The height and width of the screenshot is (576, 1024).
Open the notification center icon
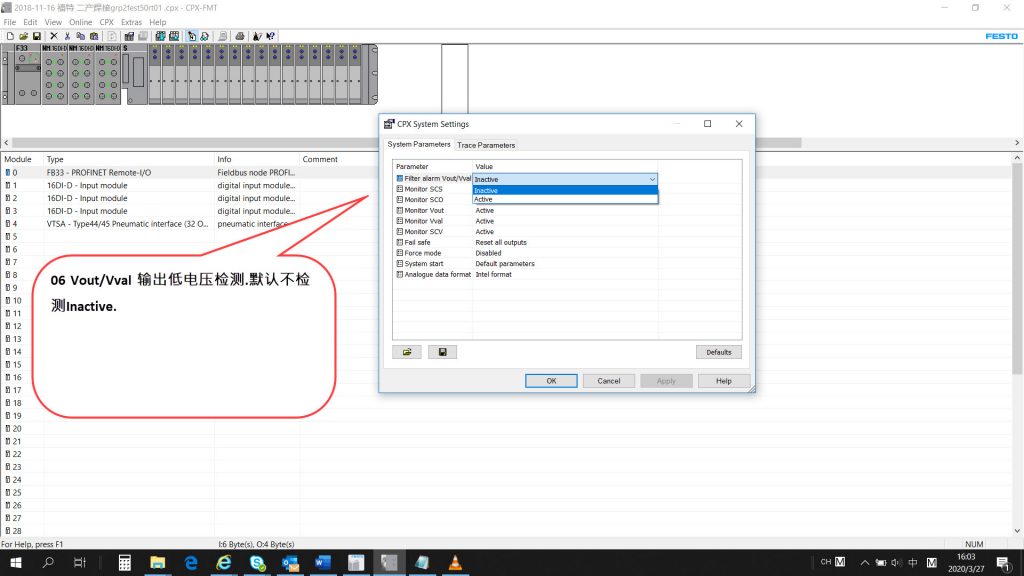pyautogui.click(x=1004, y=562)
